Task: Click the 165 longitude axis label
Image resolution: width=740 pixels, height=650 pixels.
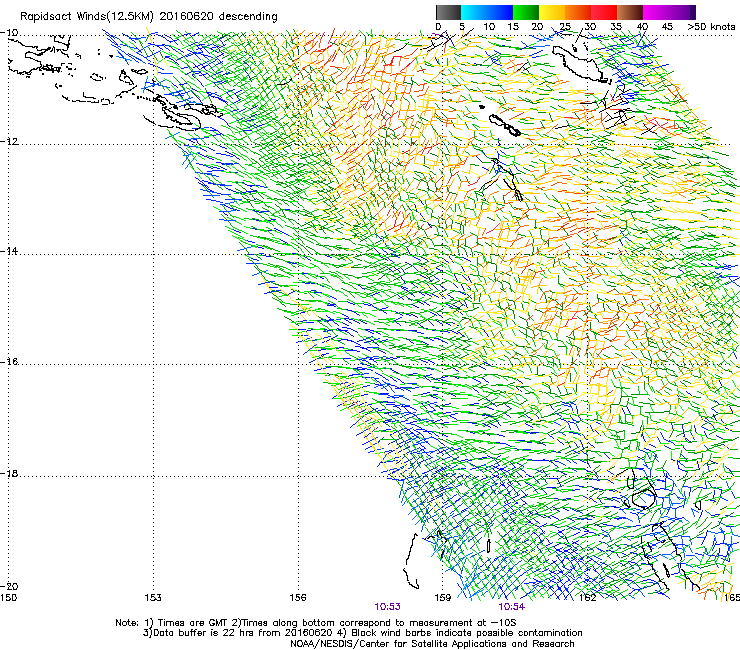Action: [x=732, y=598]
